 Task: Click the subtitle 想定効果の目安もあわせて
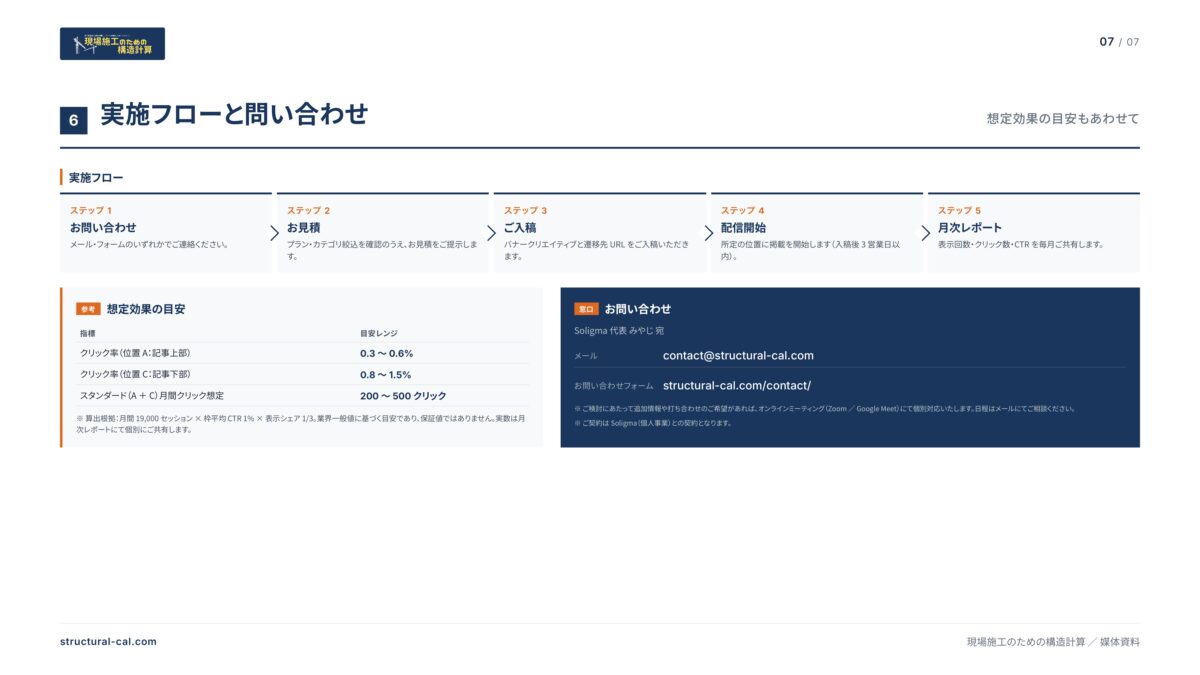point(1063,118)
